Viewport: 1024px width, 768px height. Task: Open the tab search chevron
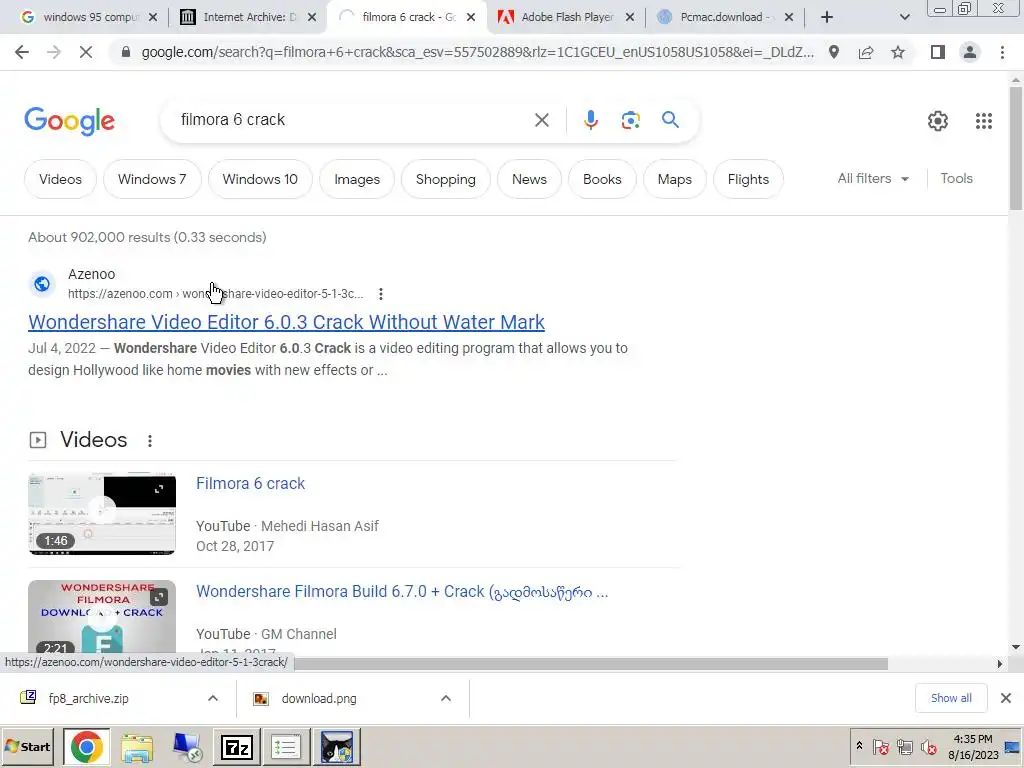coord(904,17)
